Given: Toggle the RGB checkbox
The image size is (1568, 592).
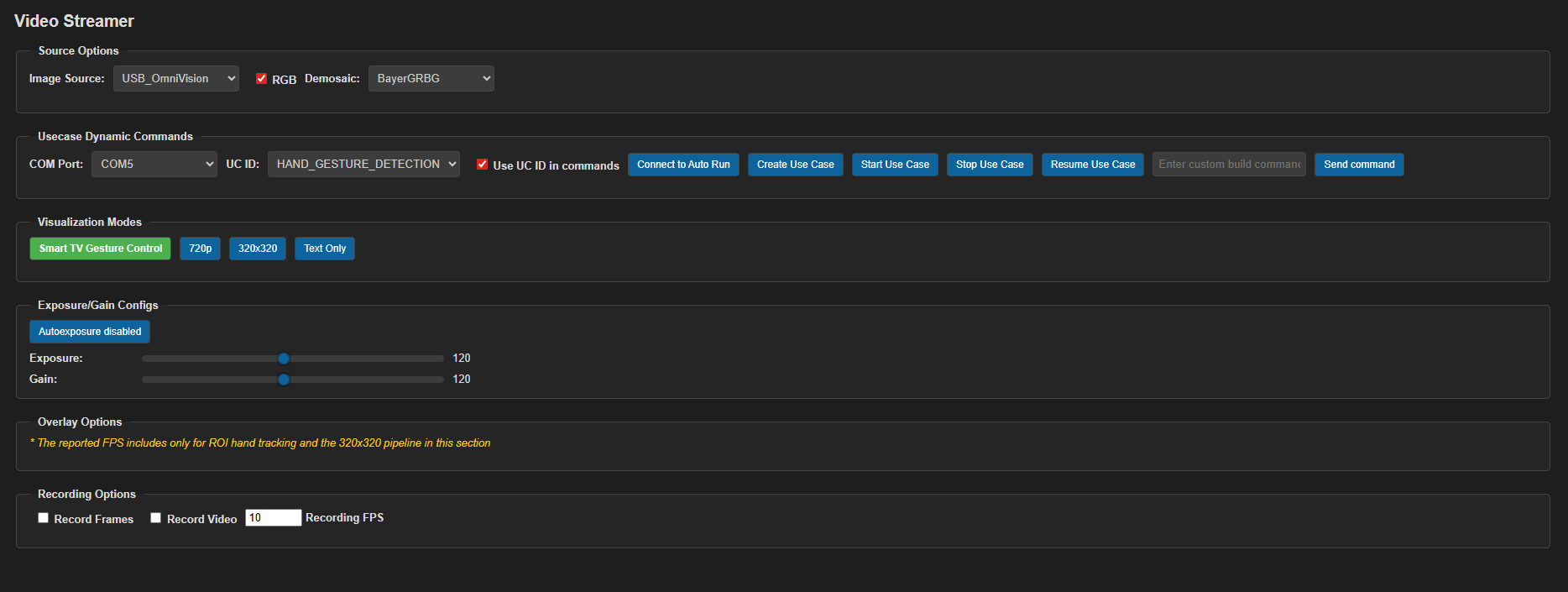Looking at the screenshot, I should pos(262,79).
